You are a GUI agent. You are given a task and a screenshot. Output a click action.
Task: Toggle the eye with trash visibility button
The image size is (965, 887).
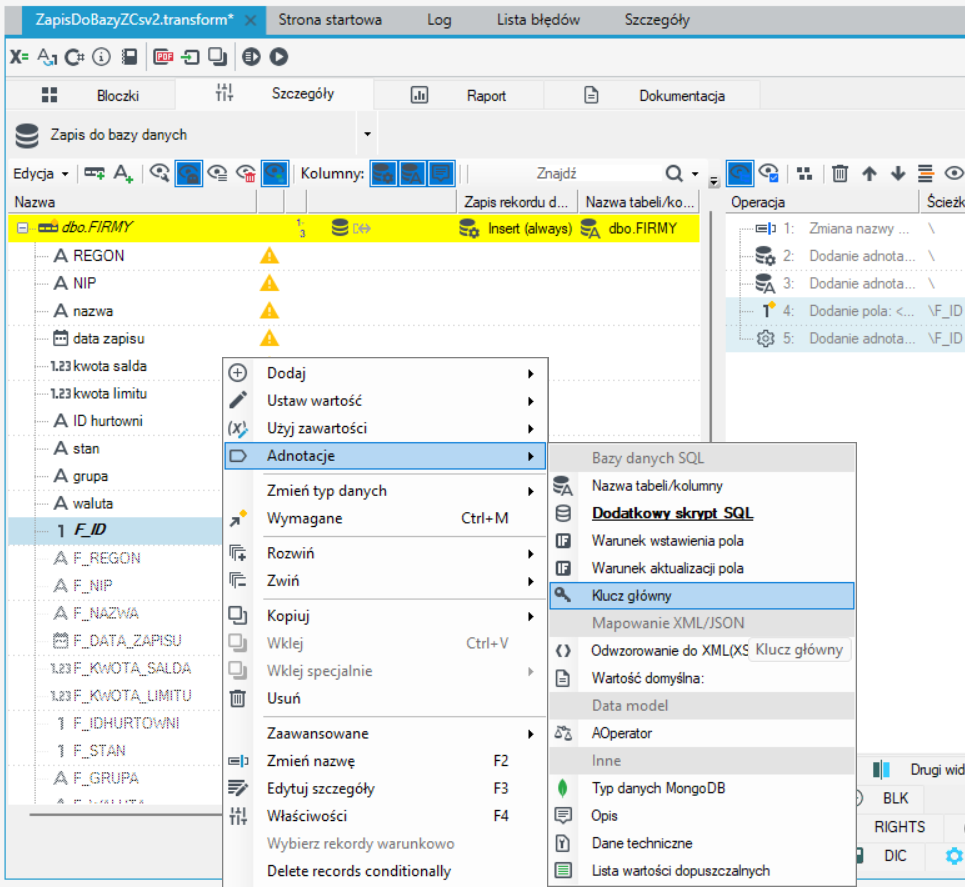tap(246, 174)
